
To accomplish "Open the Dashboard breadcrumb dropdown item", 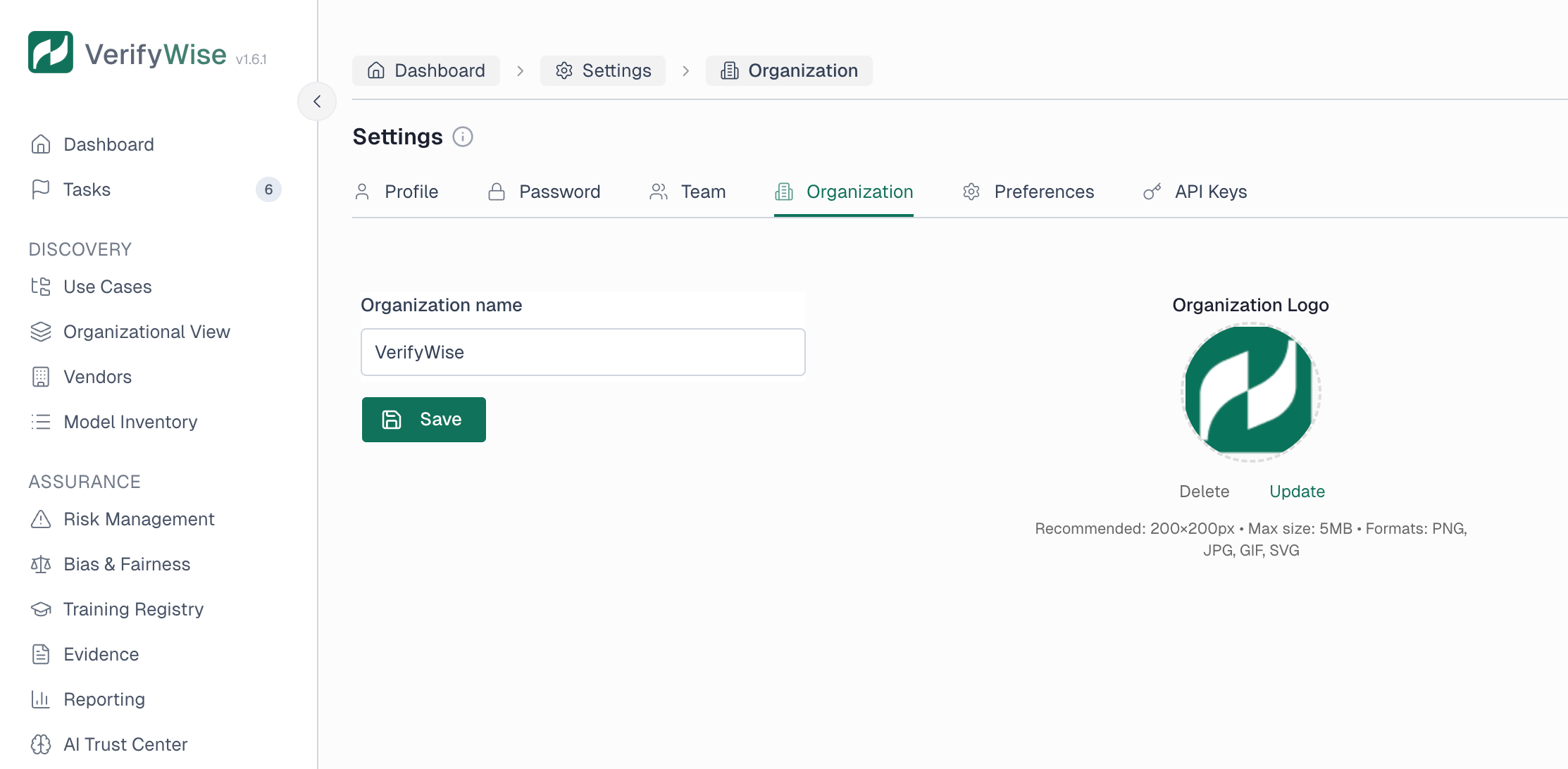I will click(x=425, y=70).
